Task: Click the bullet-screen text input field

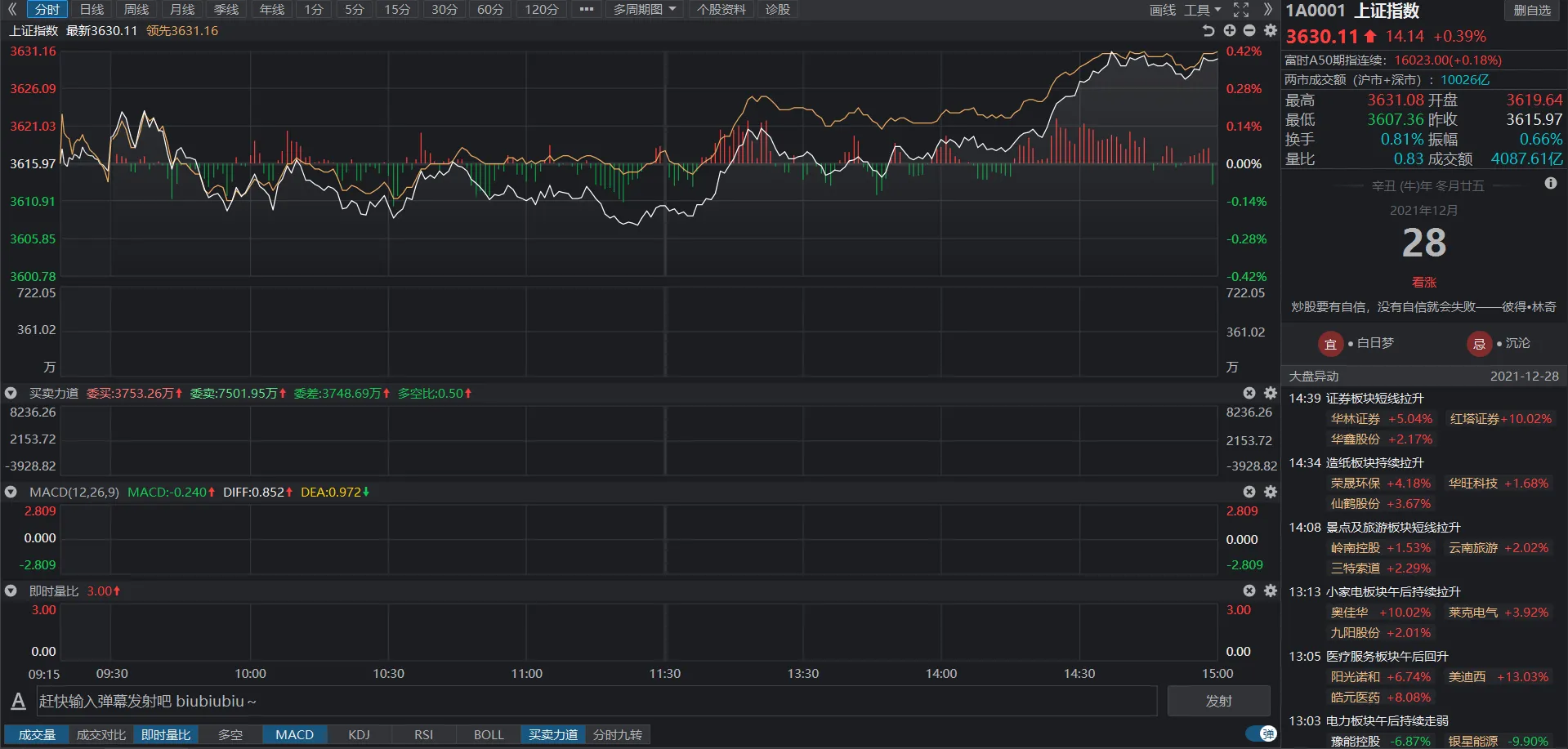Action: pos(597,701)
